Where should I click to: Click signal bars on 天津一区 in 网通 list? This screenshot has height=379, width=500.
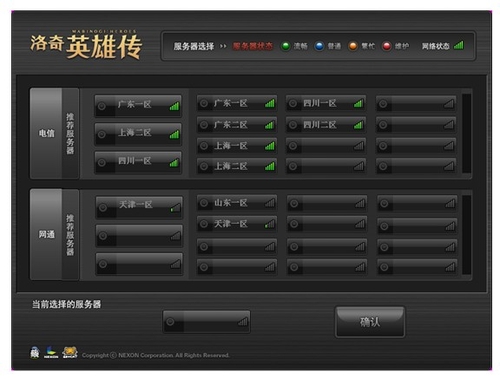[x=270, y=224]
